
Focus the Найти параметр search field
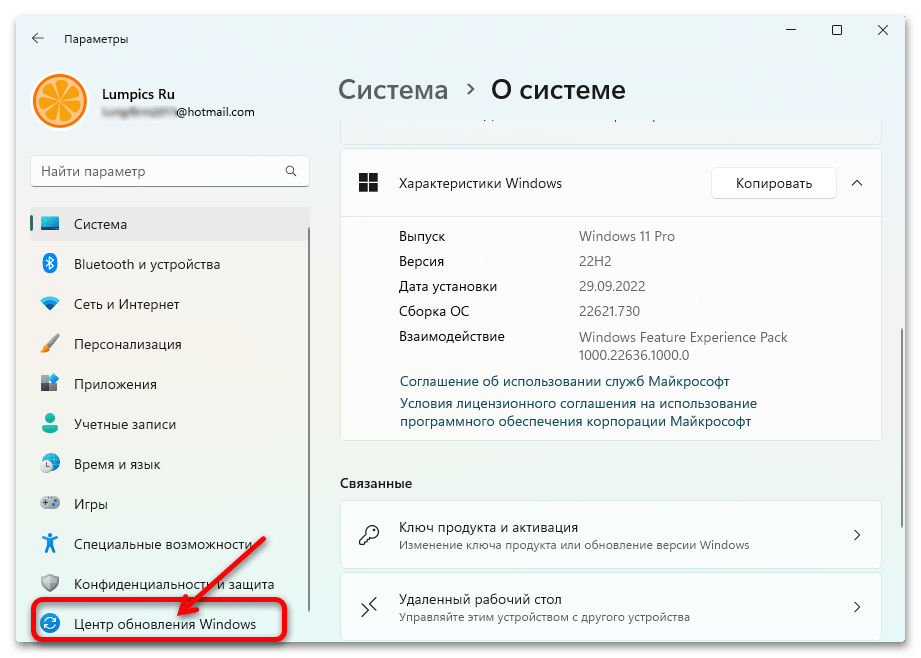tap(169, 172)
